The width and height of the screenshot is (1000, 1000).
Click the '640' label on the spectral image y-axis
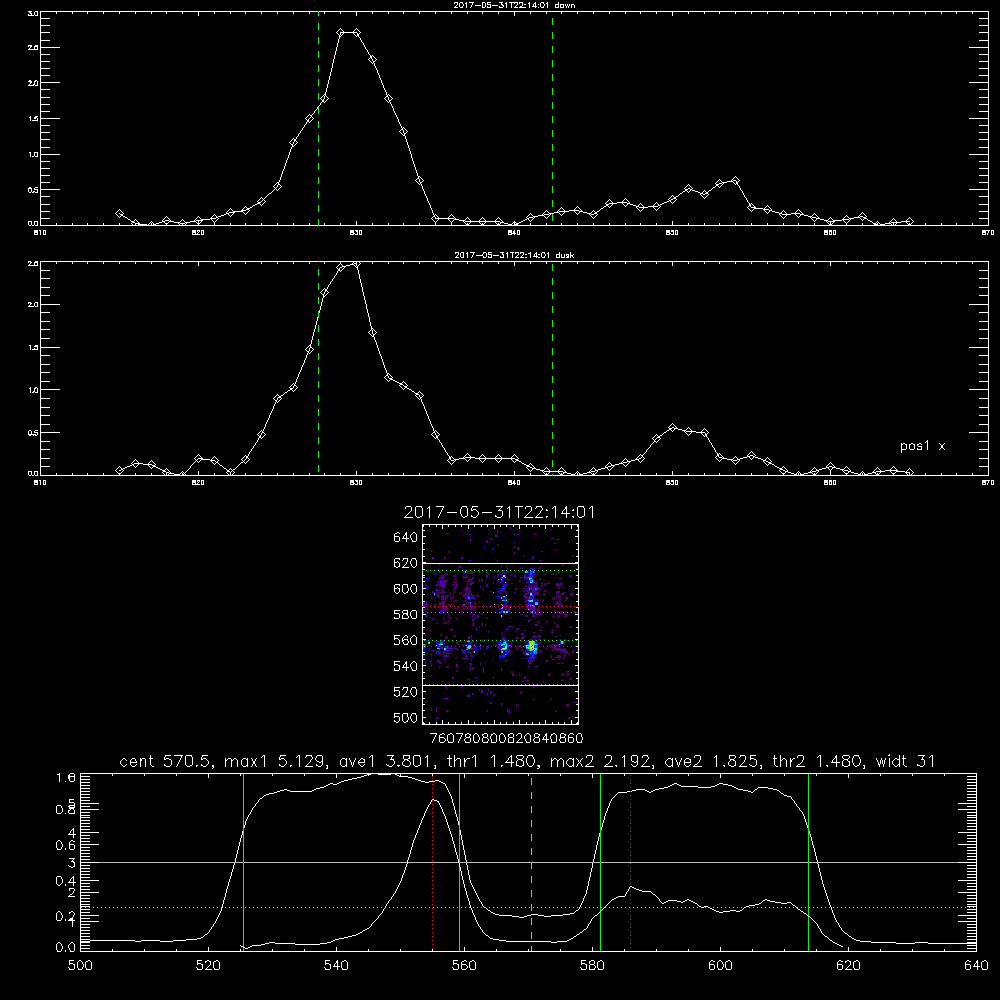[406, 538]
